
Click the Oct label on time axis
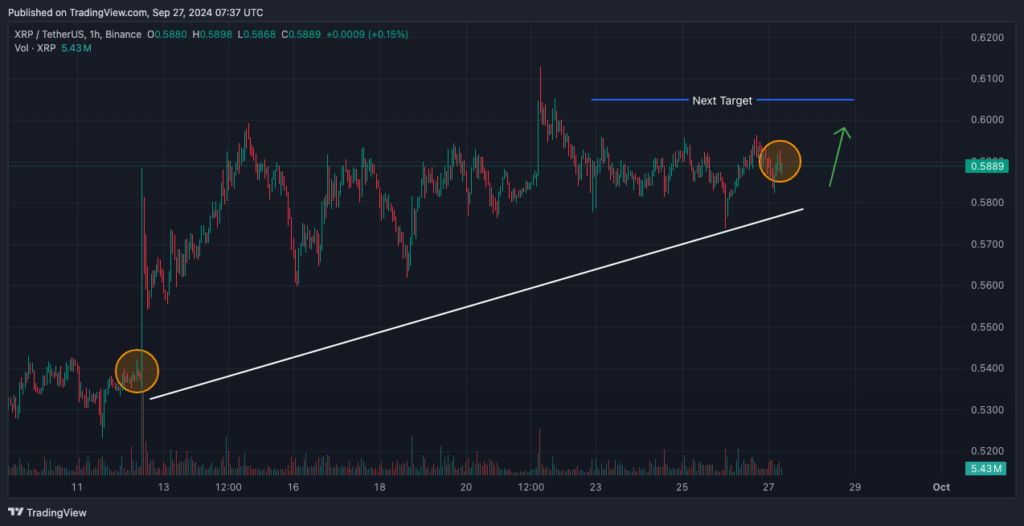point(940,487)
